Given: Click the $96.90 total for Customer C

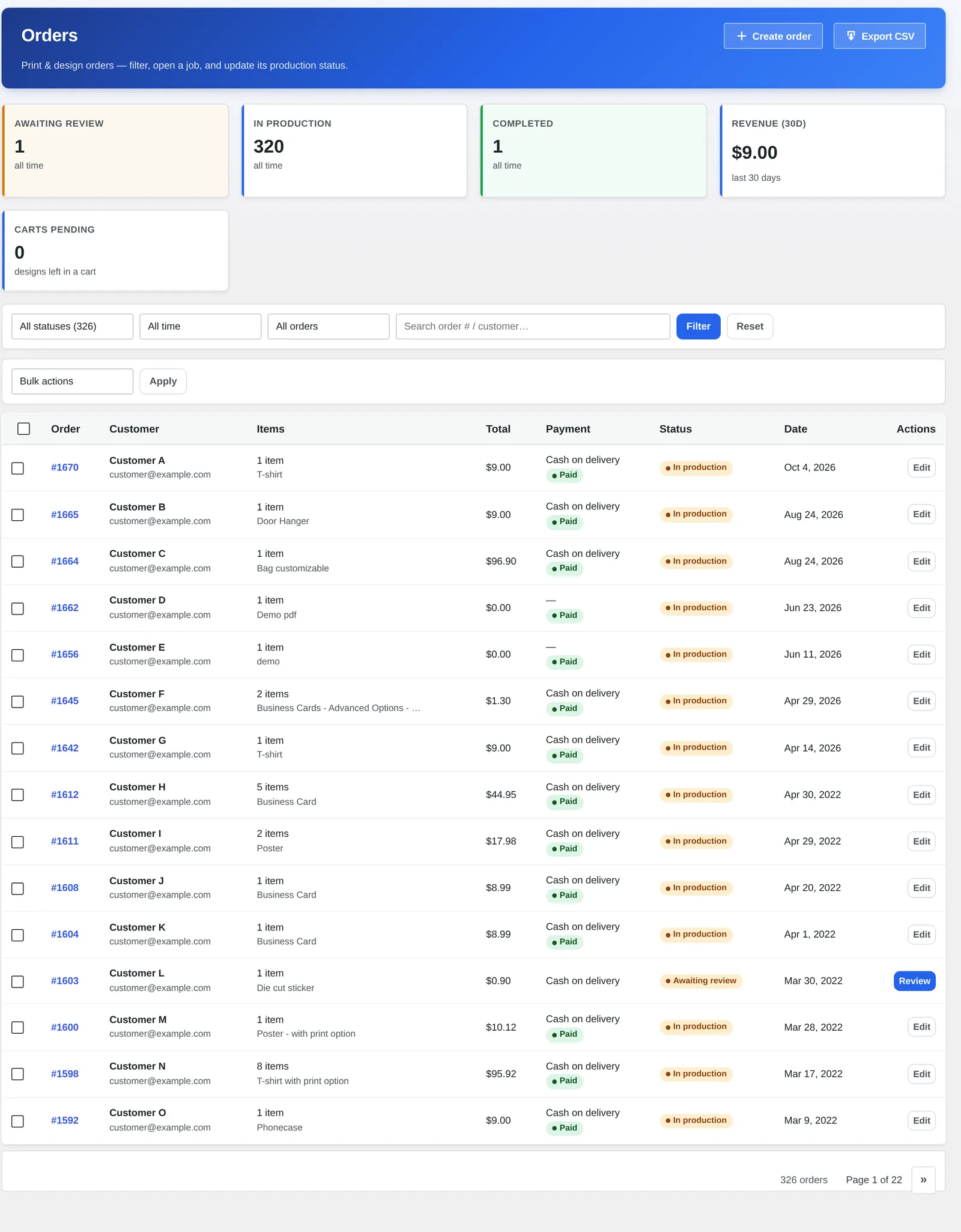Looking at the screenshot, I should coord(501,562).
